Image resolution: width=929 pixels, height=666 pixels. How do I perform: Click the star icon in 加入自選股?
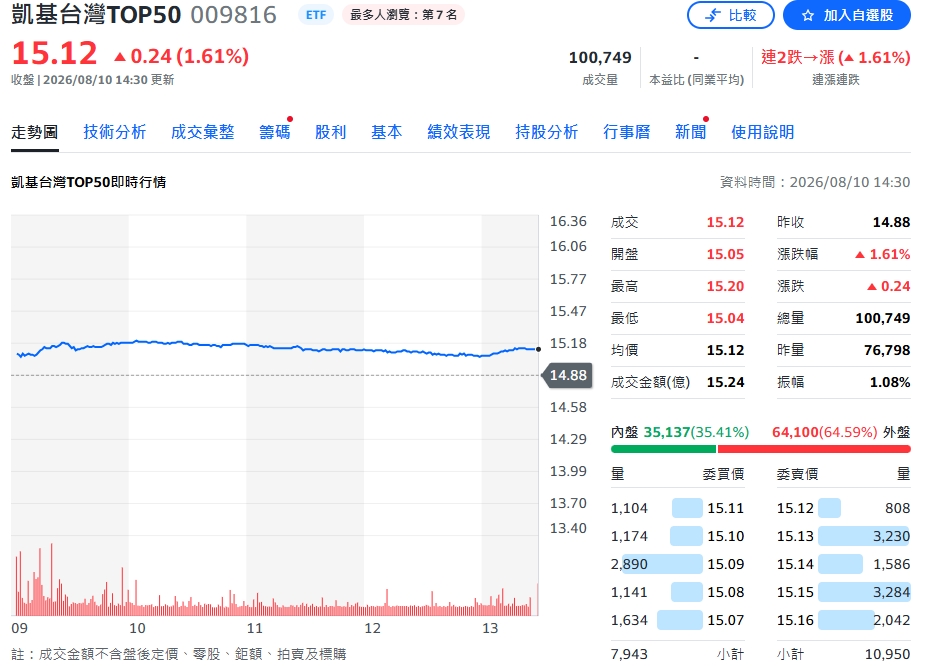tap(808, 15)
